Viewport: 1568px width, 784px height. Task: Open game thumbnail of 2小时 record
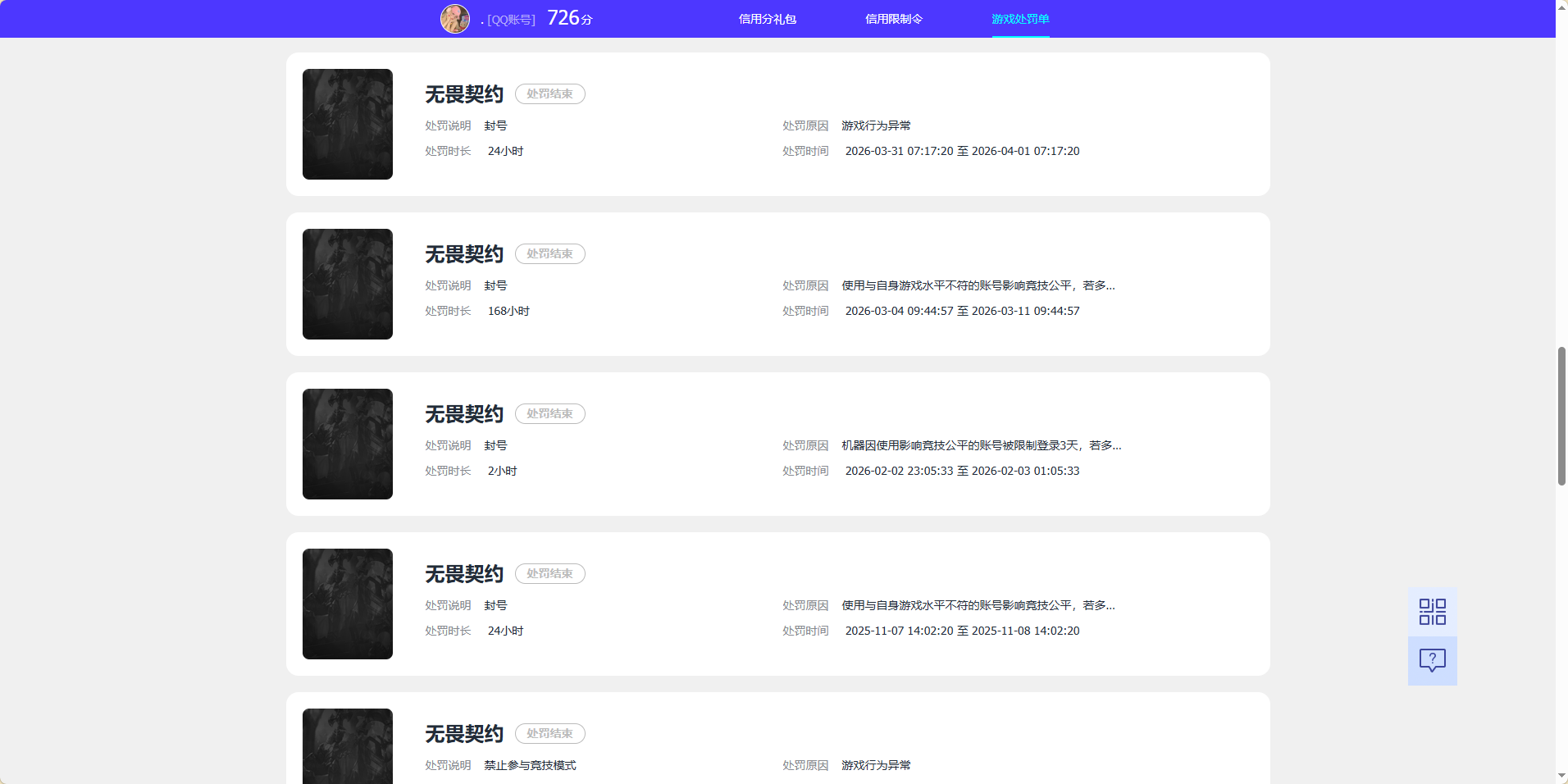[x=348, y=444]
